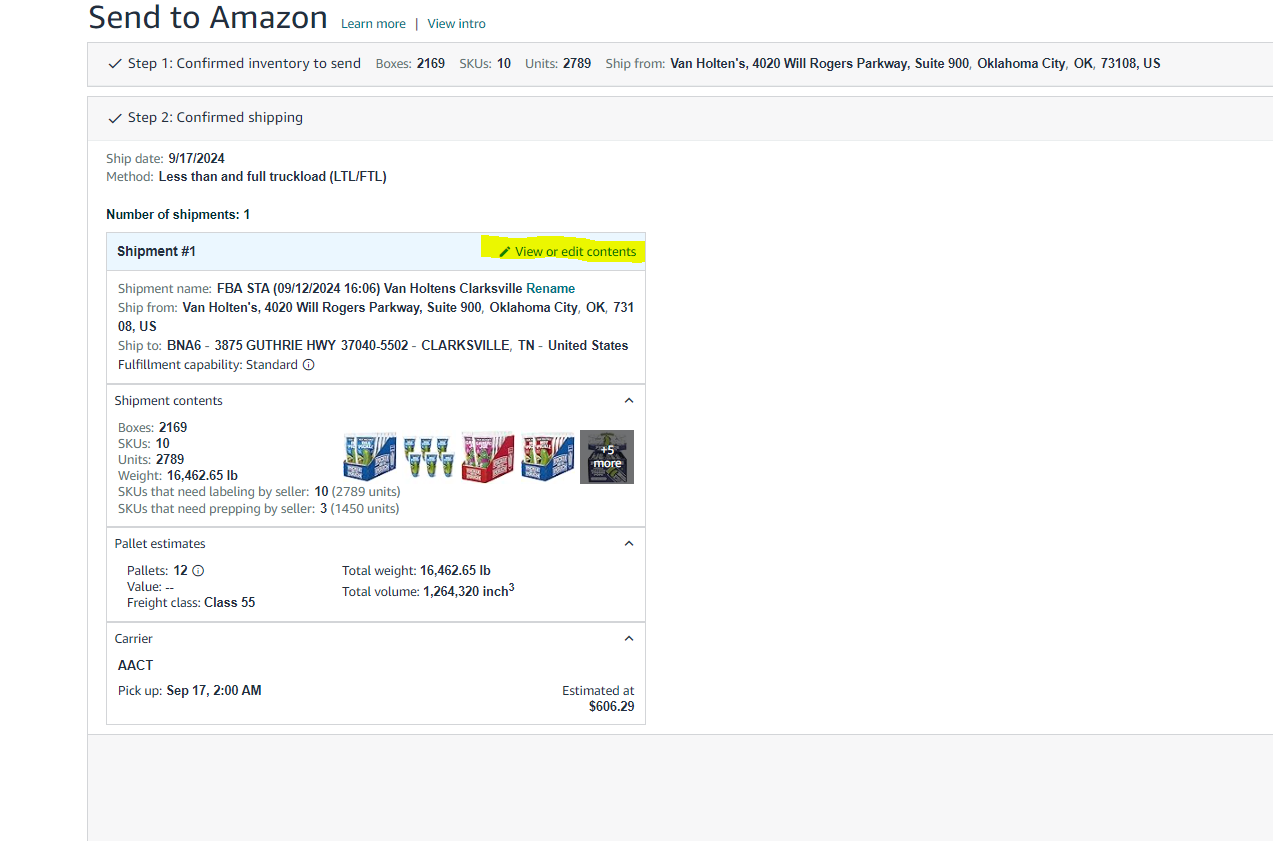Click the +5 more products thumbnail
The image size is (1273, 841).
click(607, 457)
